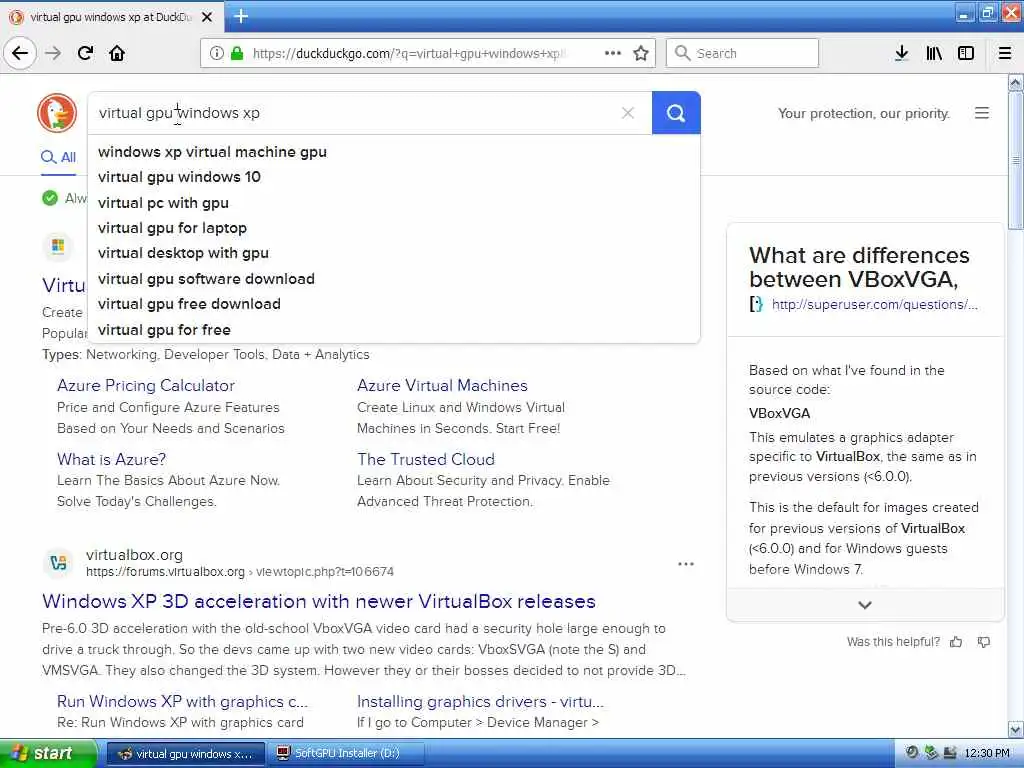Click the forward navigation arrow
This screenshot has width=1024, height=768.
[53, 53]
